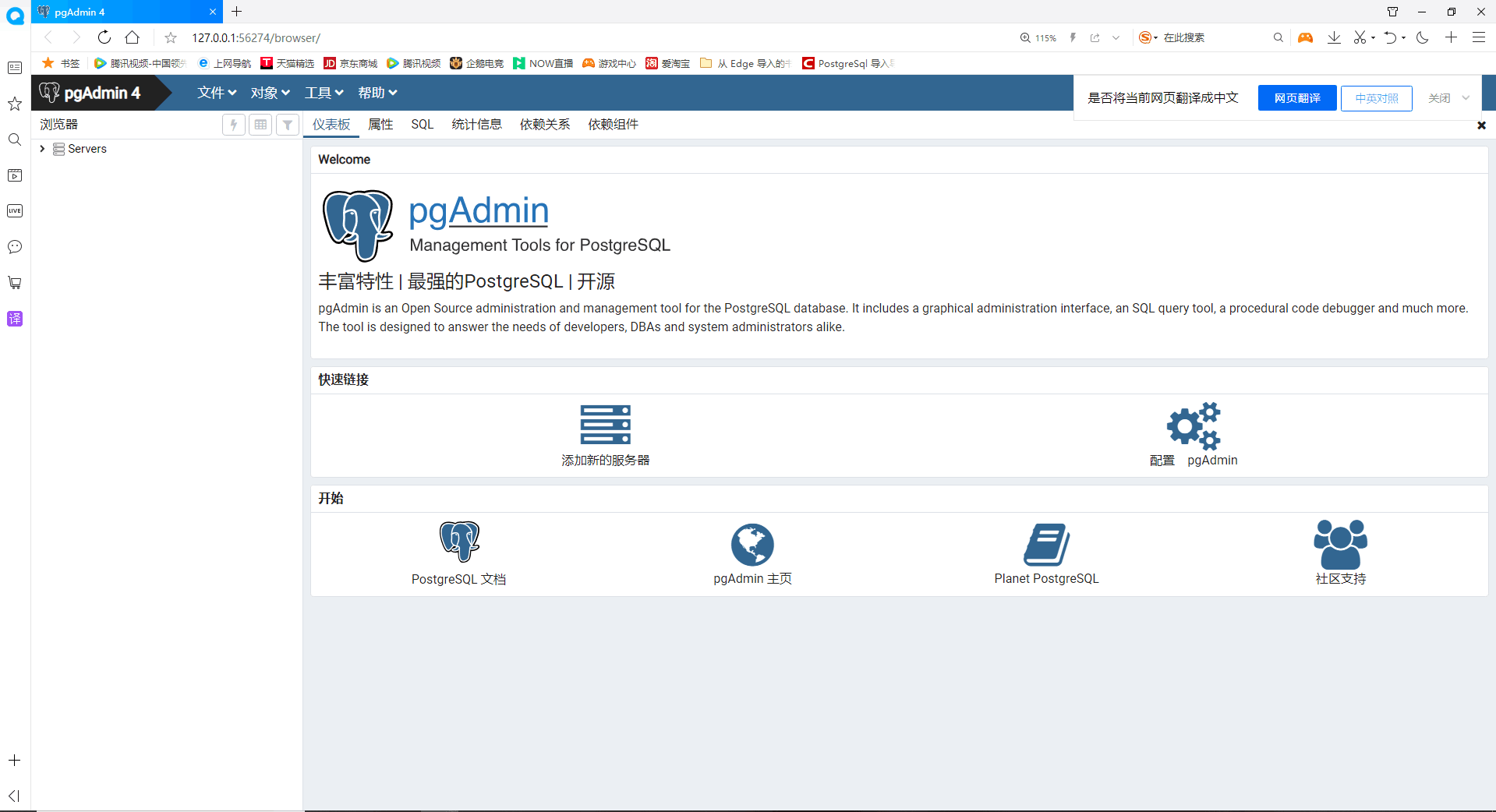Open a new browser tab with plus
Image resolution: width=1496 pixels, height=812 pixels.
pyautogui.click(x=237, y=12)
